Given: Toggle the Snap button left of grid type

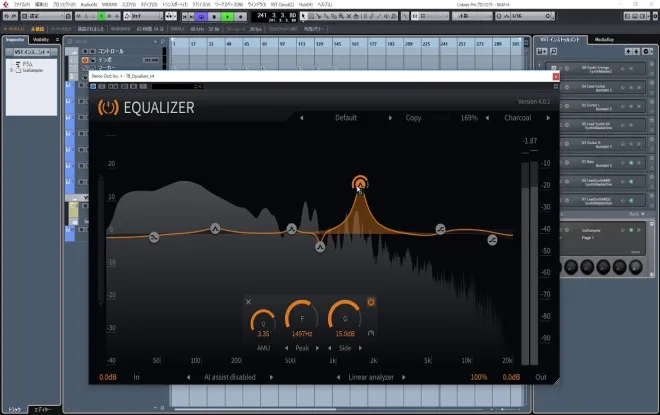Looking at the screenshot, I should (x=415, y=16).
